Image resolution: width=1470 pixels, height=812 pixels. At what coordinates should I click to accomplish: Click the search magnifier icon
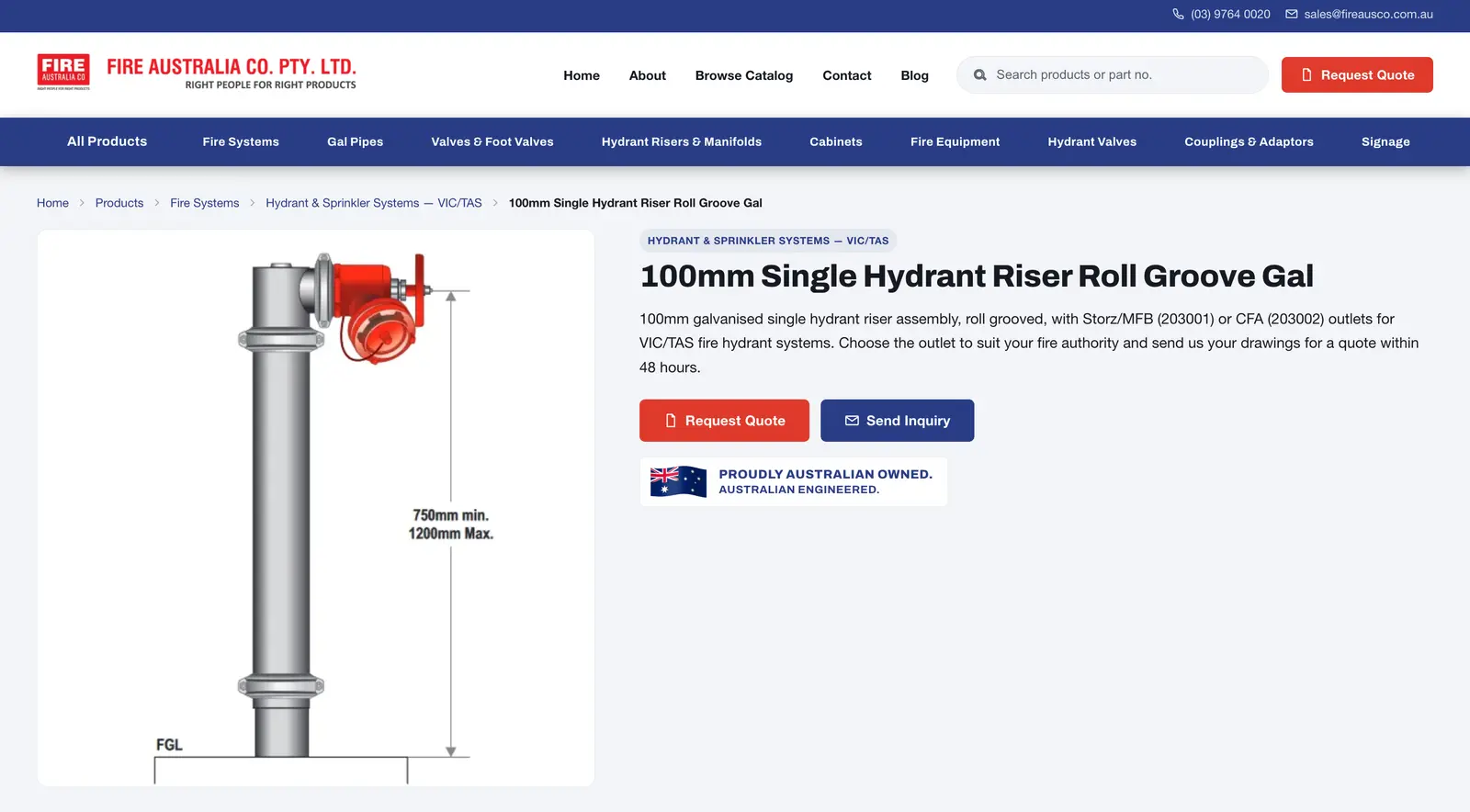coord(979,75)
